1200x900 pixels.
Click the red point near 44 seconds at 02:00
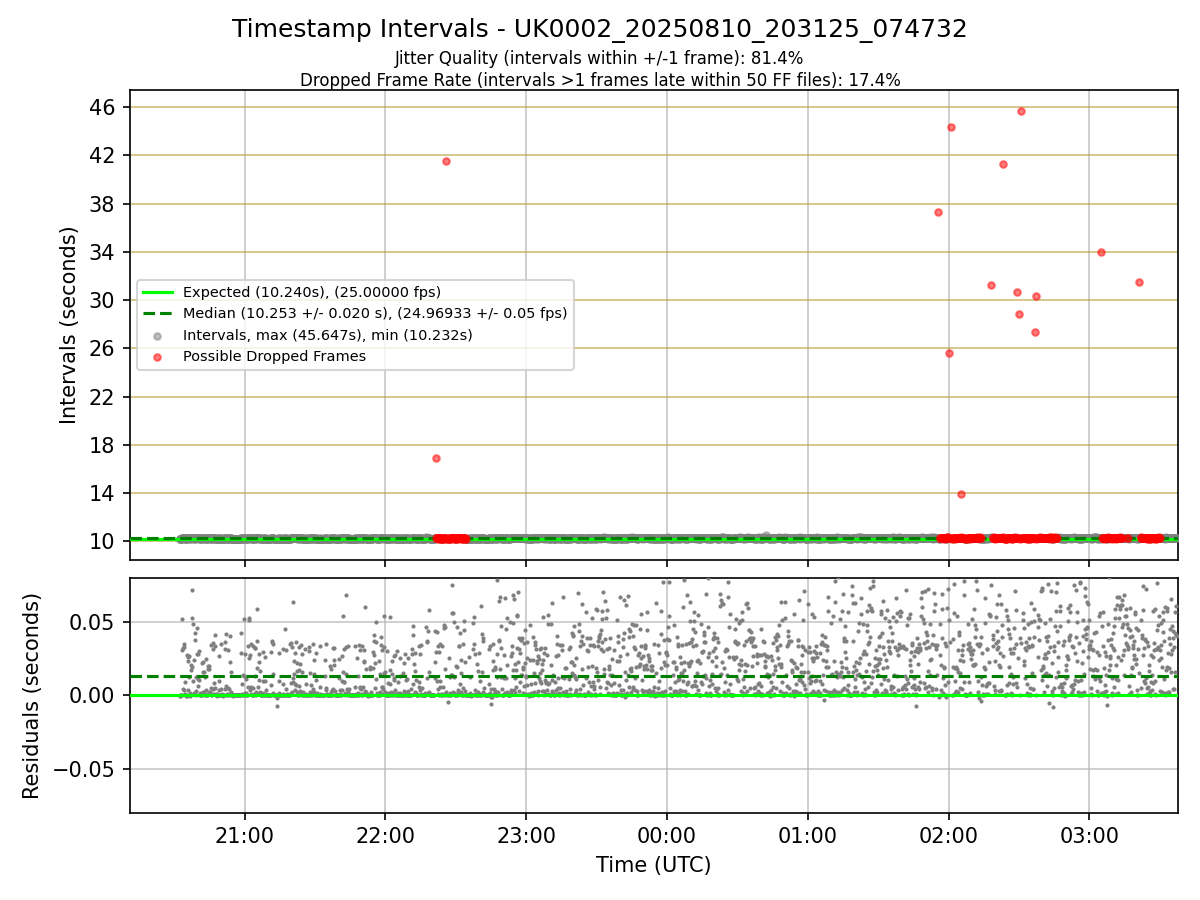[951, 127]
